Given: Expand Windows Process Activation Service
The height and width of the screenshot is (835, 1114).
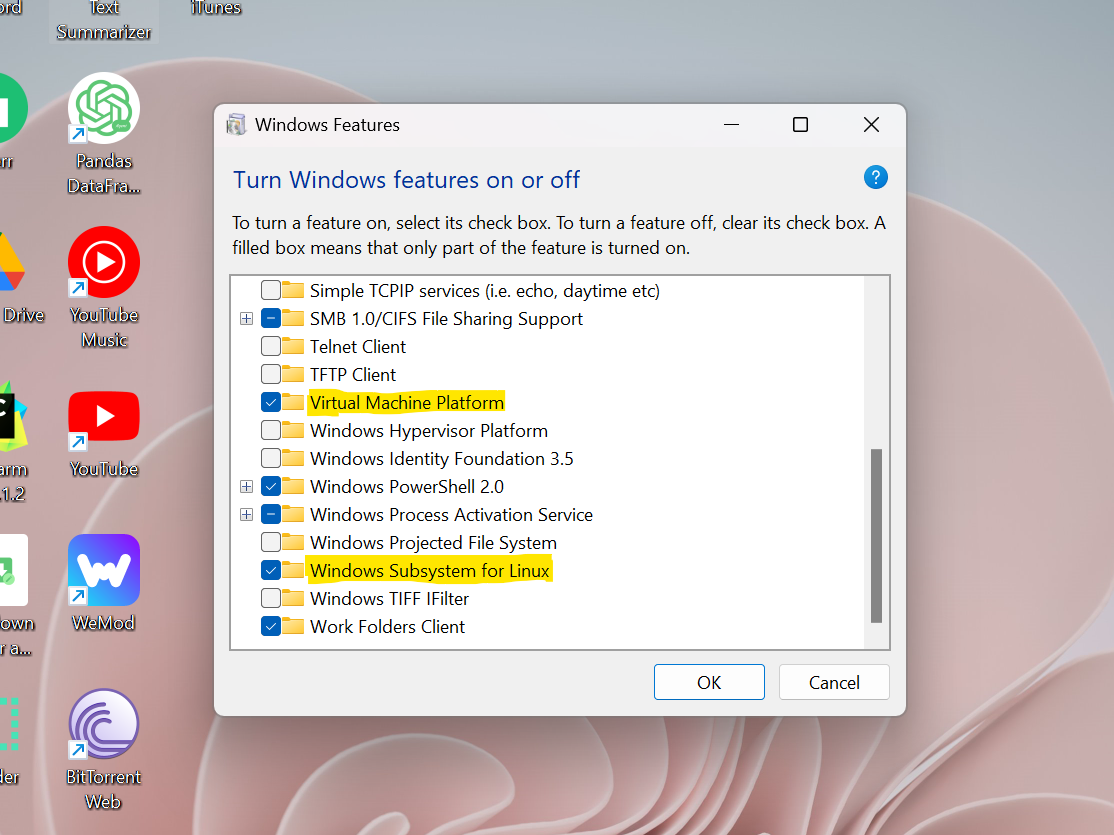Looking at the screenshot, I should [247, 514].
